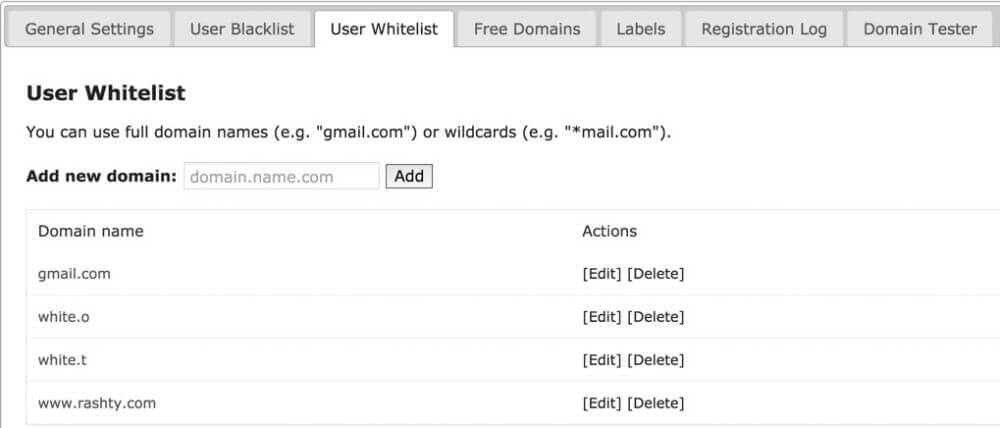Image resolution: width=1000 pixels, height=428 pixels.
Task: Edit the www.rashty.com domain entry
Action: pyautogui.click(x=602, y=403)
